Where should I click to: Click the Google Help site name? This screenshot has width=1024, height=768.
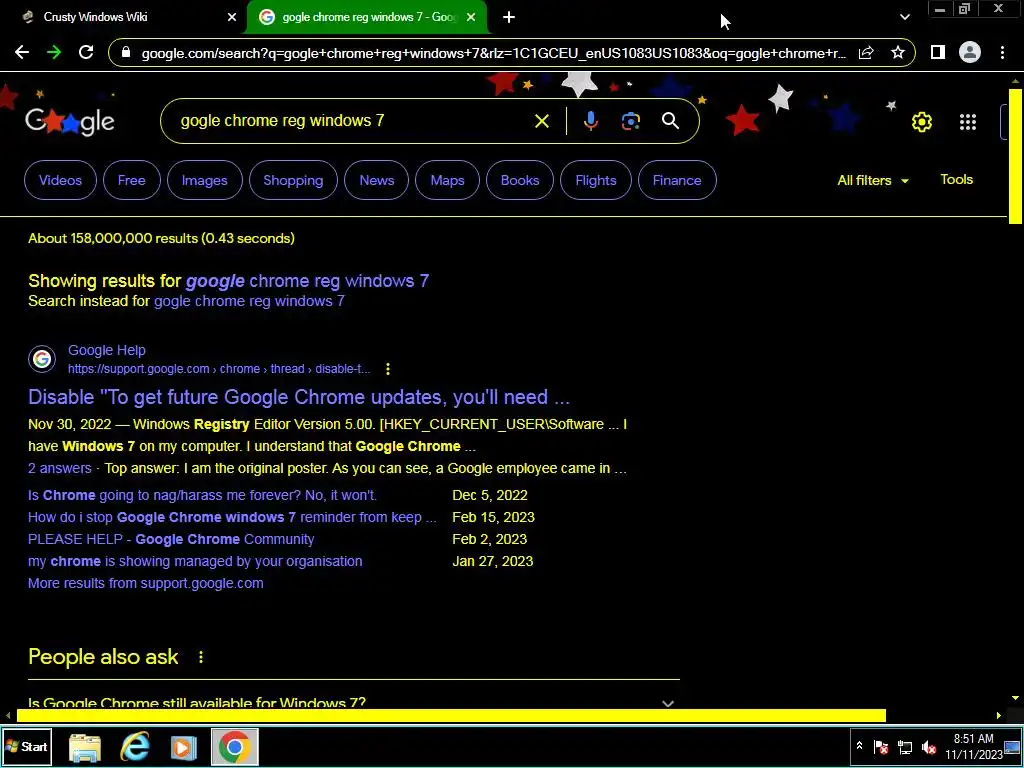pos(106,351)
